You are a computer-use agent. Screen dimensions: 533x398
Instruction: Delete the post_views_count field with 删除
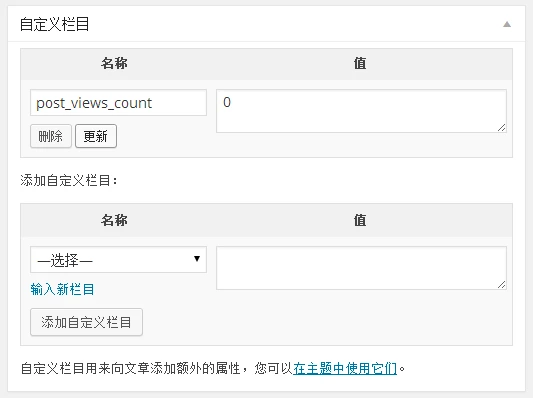(51, 136)
